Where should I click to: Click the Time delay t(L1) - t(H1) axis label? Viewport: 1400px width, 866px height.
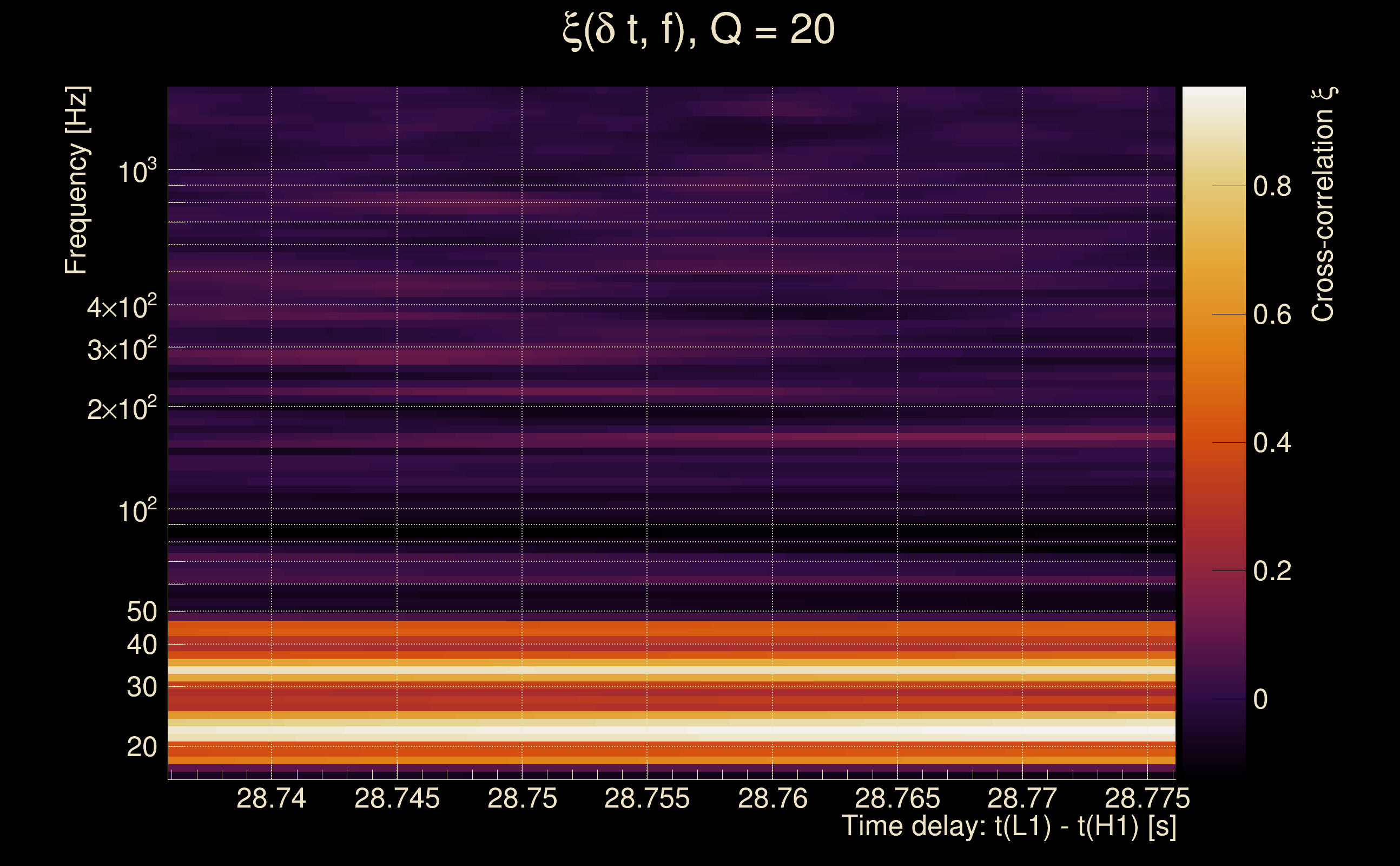(1008, 826)
